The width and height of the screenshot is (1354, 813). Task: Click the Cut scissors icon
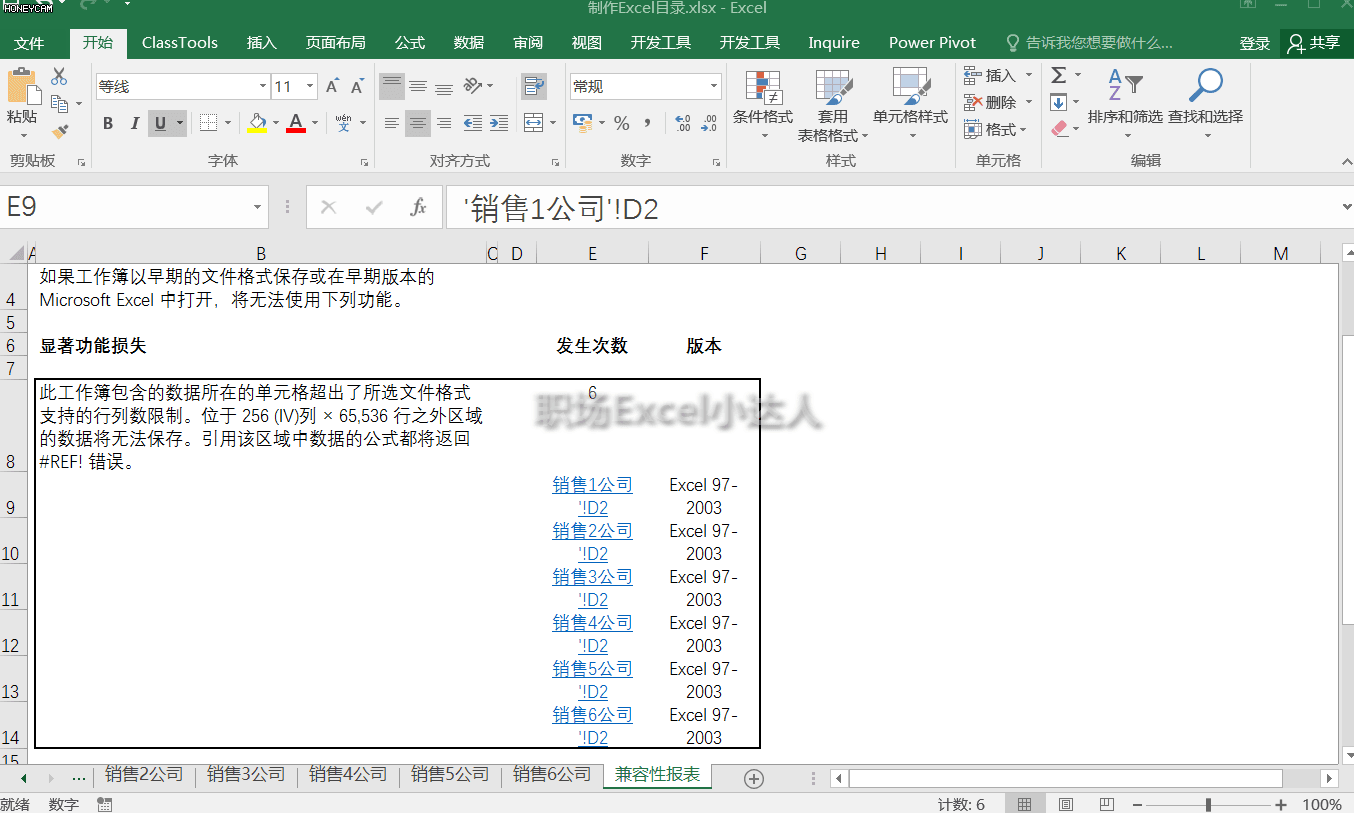(59, 77)
